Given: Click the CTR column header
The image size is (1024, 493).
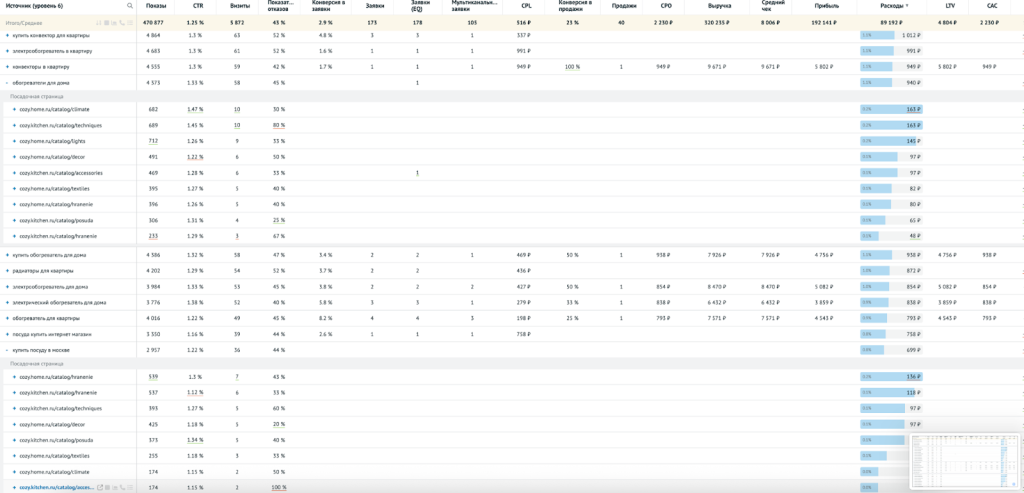Looking at the screenshot, I should pyautogui.click(x=198, y=6).
